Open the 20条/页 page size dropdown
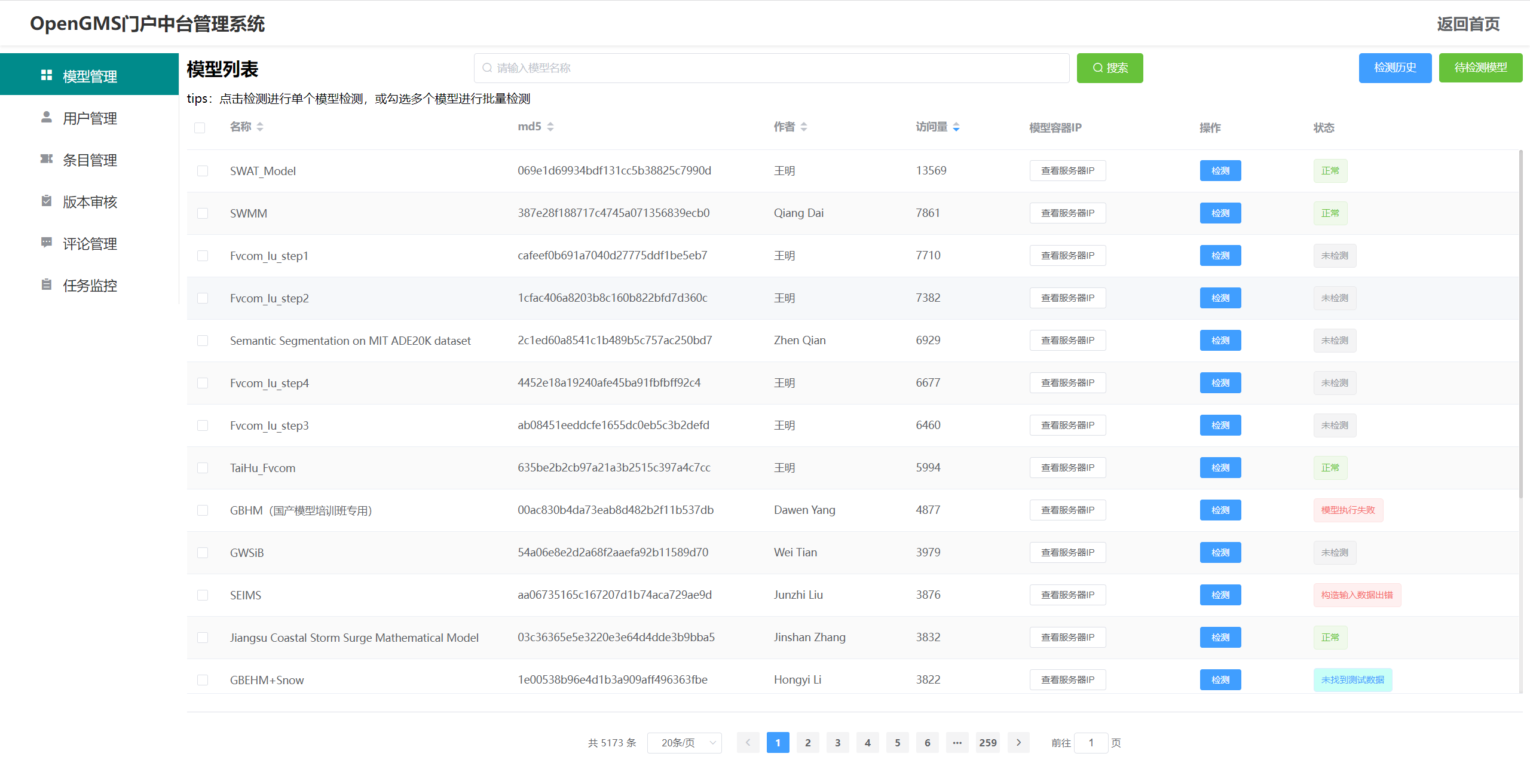 [x=684, y=742]
